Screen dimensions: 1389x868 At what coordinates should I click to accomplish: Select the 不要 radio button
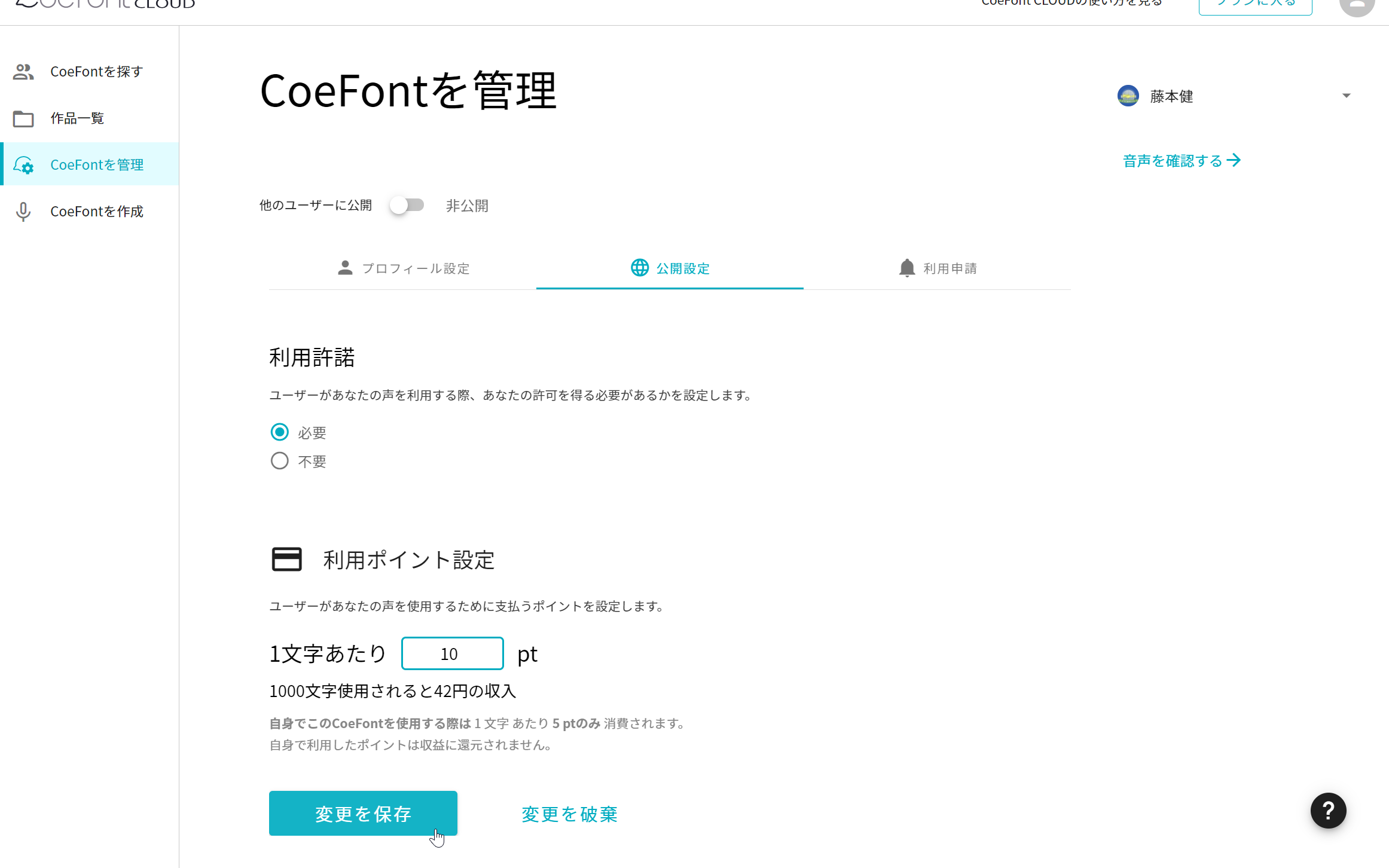(279, 461)
